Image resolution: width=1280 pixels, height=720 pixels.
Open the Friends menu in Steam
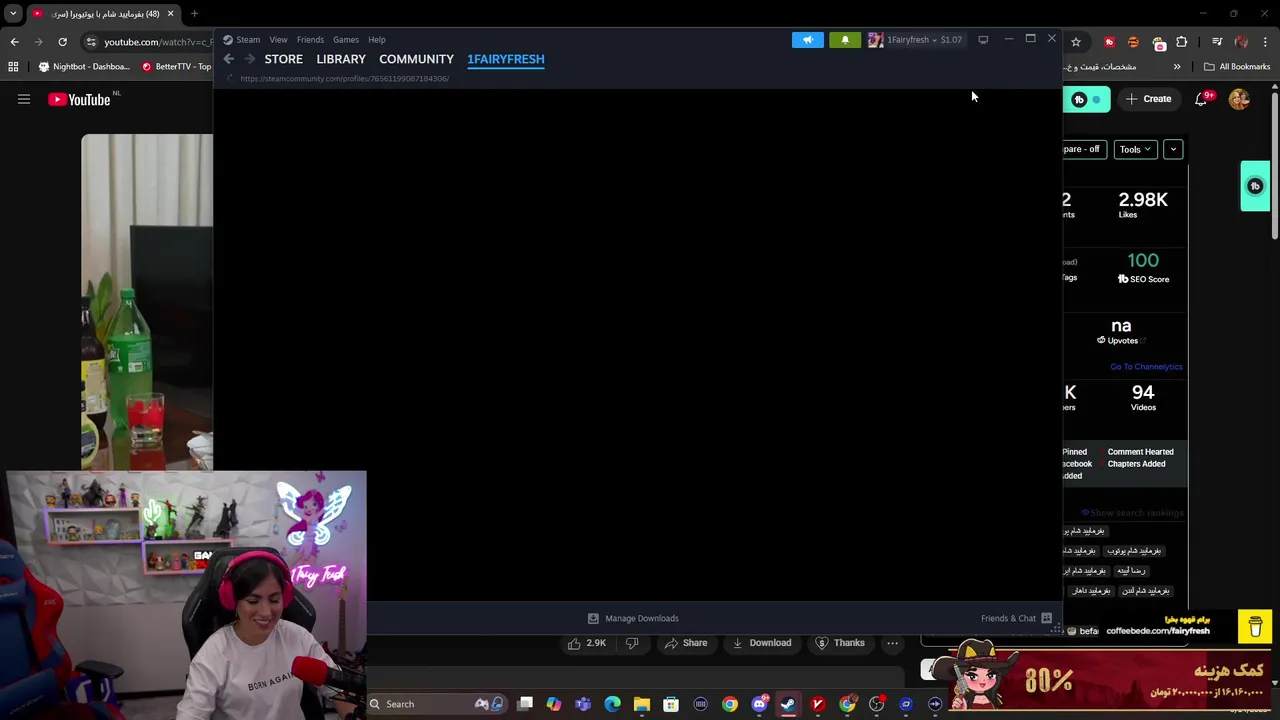pos(310,40)
